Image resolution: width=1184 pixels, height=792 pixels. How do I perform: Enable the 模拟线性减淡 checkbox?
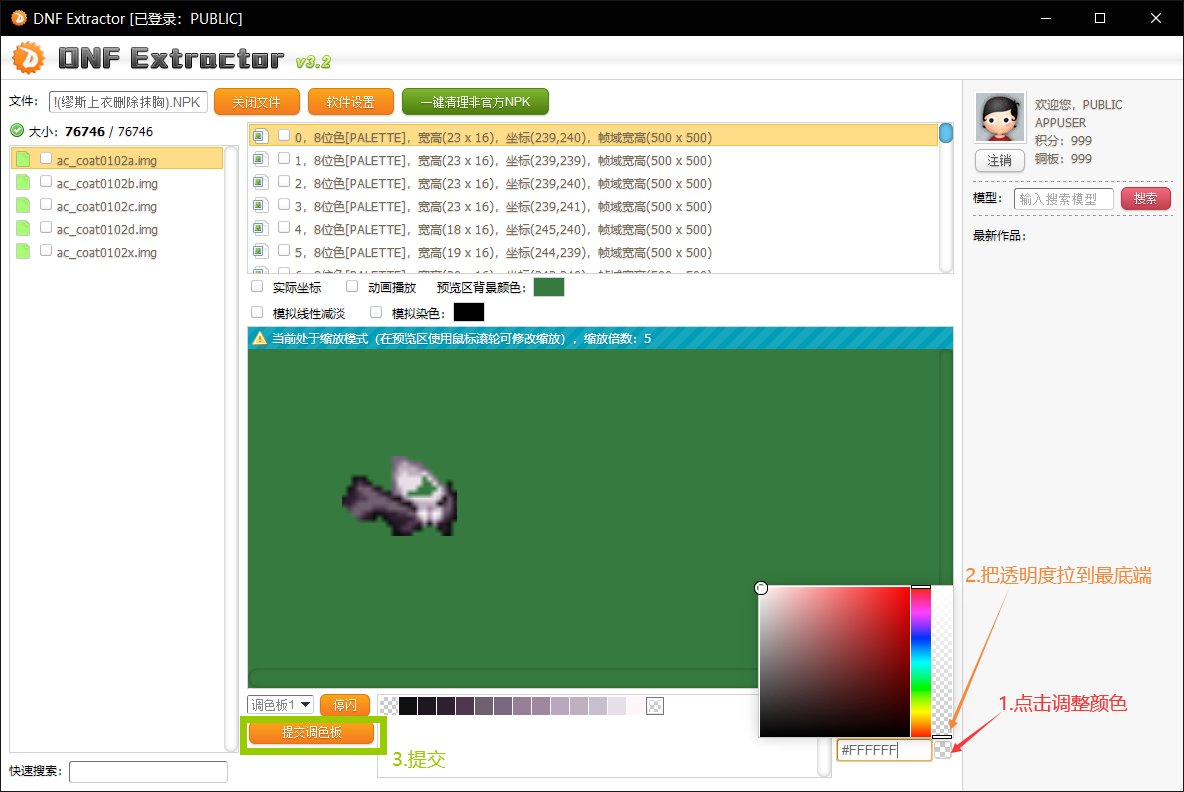point(257,312)
